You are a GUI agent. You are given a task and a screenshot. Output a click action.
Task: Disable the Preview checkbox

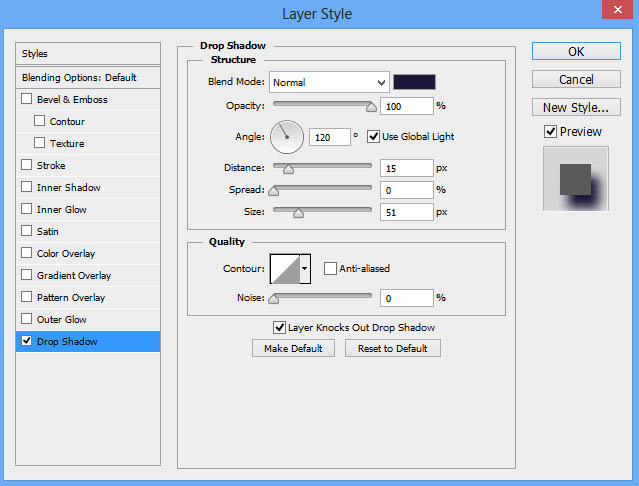[550, 132]
